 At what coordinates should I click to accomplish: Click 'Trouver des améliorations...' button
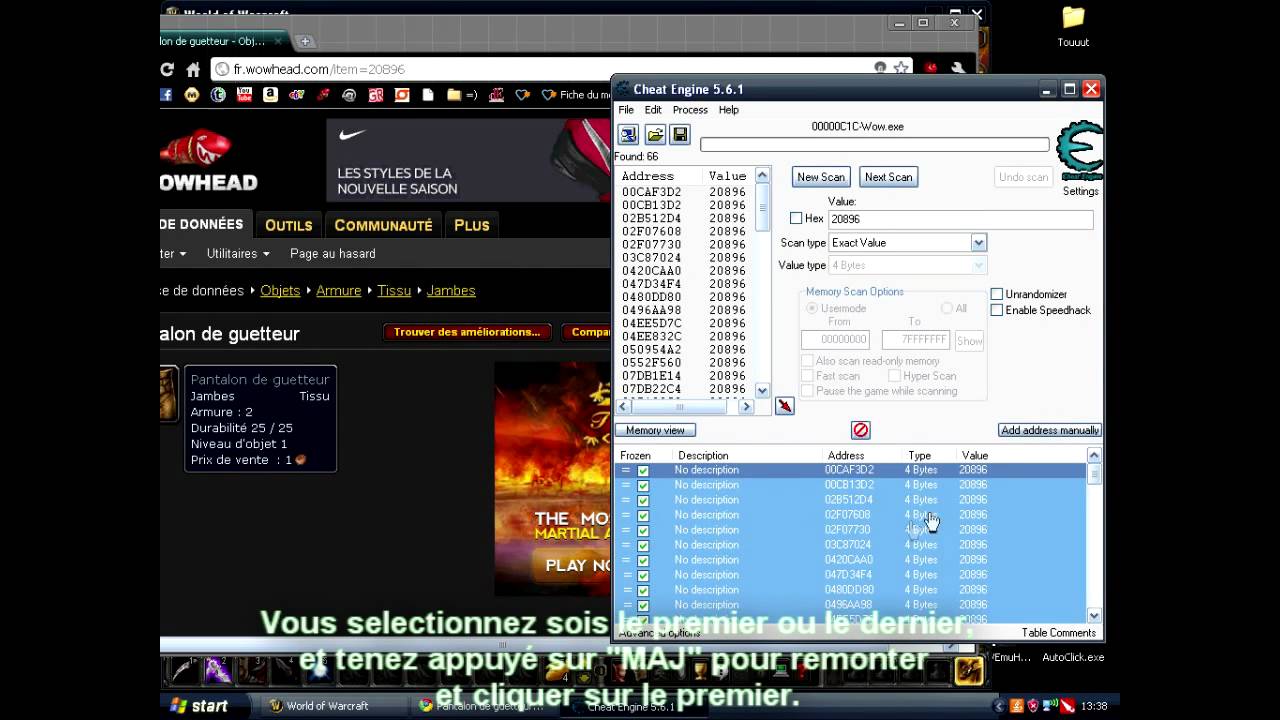[x=467, y=332]
